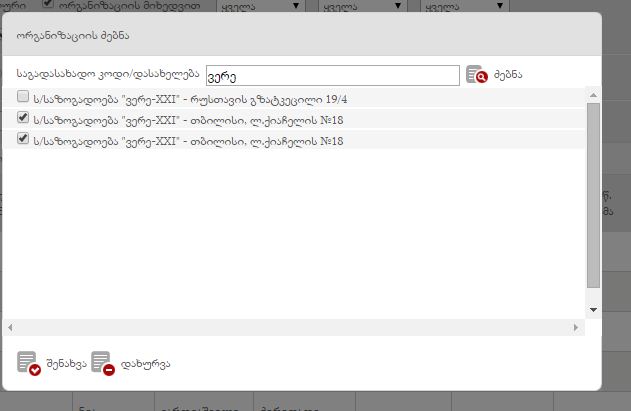This screenshot has width=631, height=411.
Task: Click the vertical scrollbar up arrow
Action: (593, 95)
